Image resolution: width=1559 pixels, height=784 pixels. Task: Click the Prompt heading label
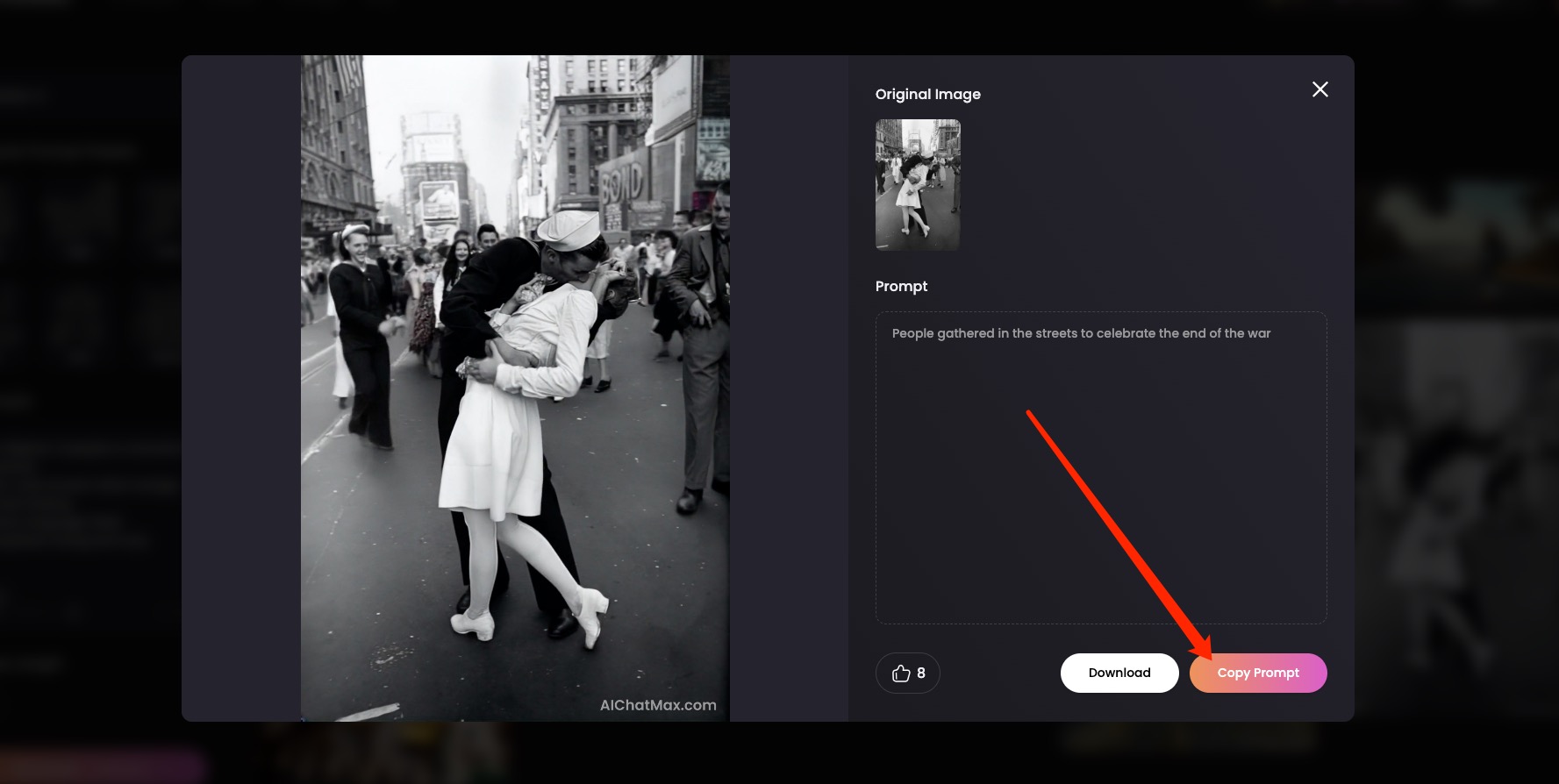point(901,286)
